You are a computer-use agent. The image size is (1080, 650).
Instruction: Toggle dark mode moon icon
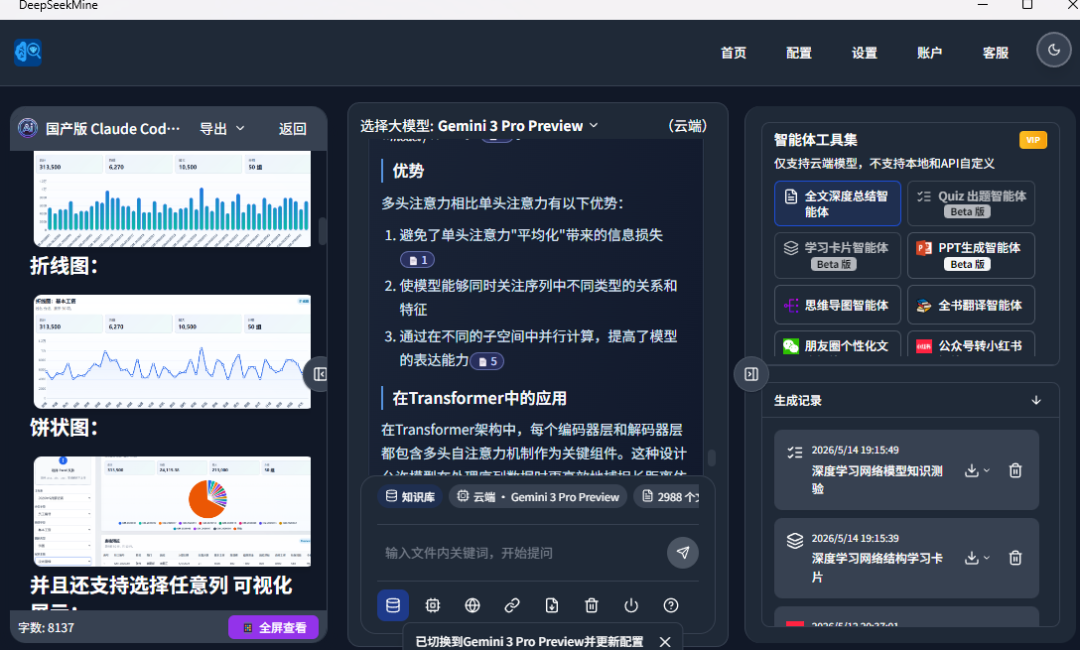1054,50
